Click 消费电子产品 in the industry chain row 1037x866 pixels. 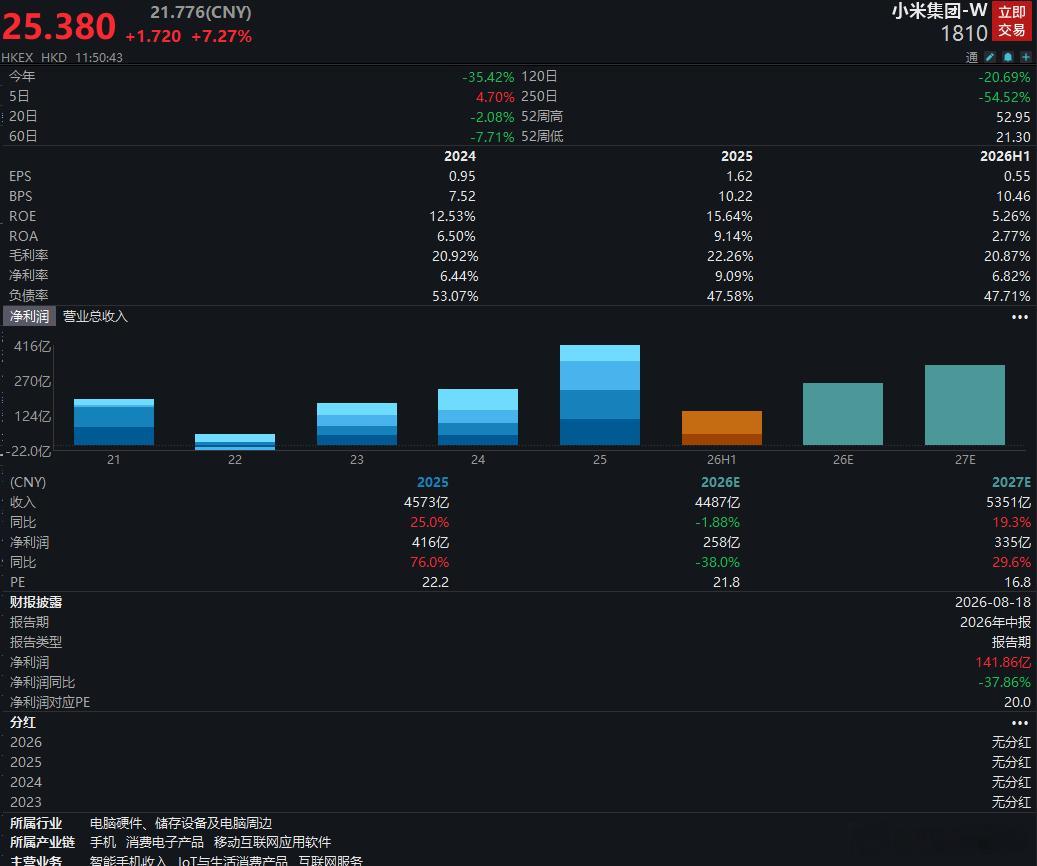(165, 842)
